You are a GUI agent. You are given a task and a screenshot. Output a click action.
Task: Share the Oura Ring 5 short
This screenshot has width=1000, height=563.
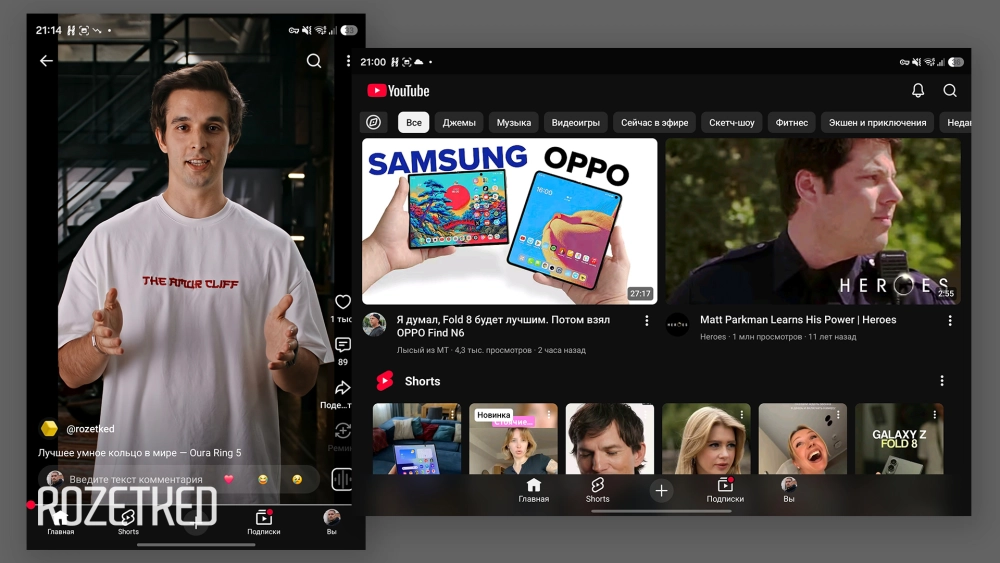tap(343, 388)
